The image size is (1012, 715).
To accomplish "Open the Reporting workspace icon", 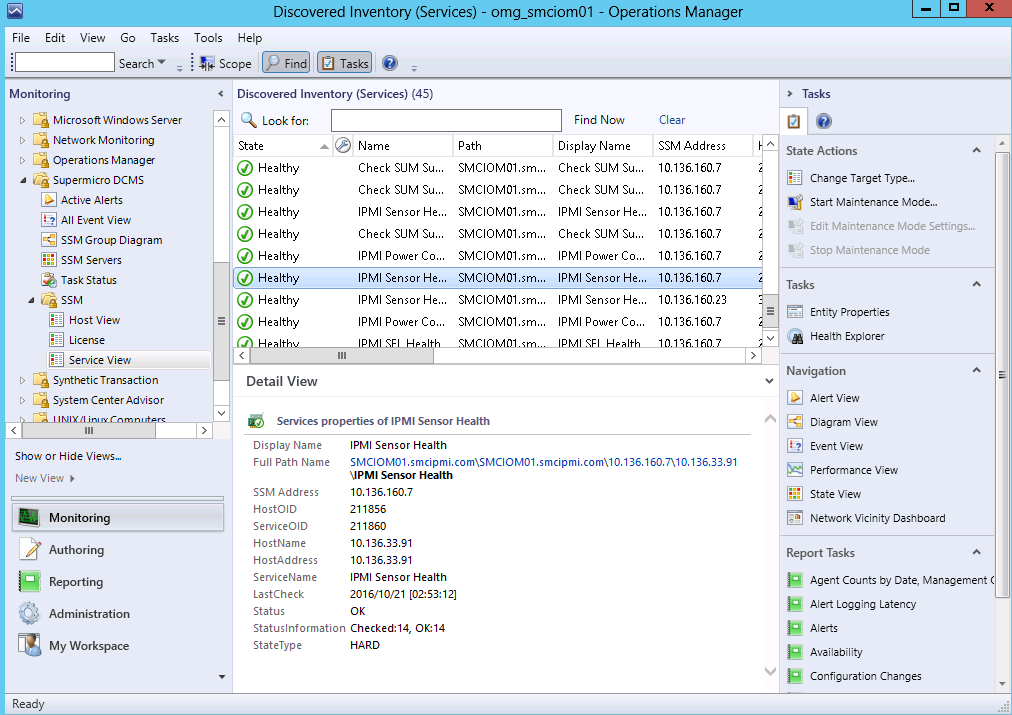I will 30,582.
